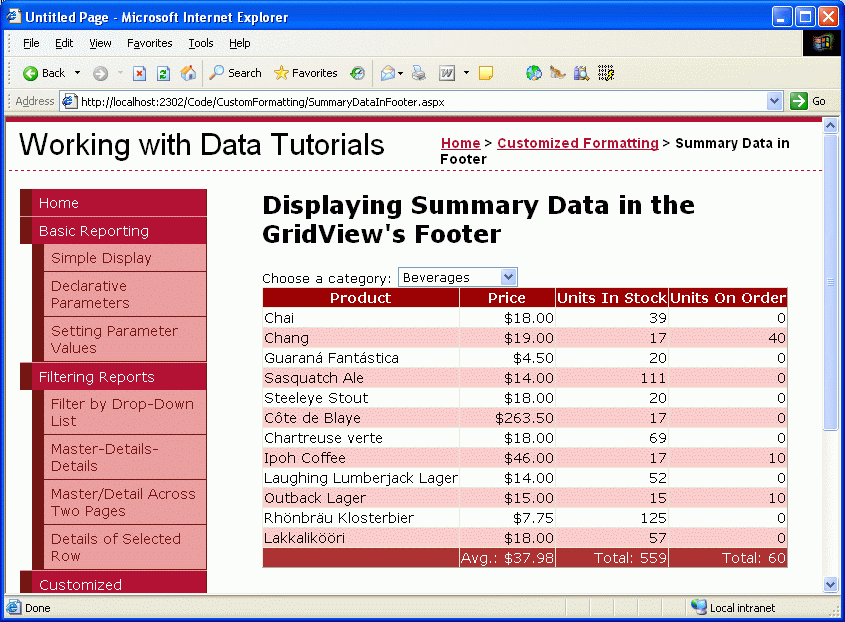Image resolution: width=845 pixels, height=622 pixels.
Task: Click the Mail icon on the toolbar
Action: click(x=389, y=73)
